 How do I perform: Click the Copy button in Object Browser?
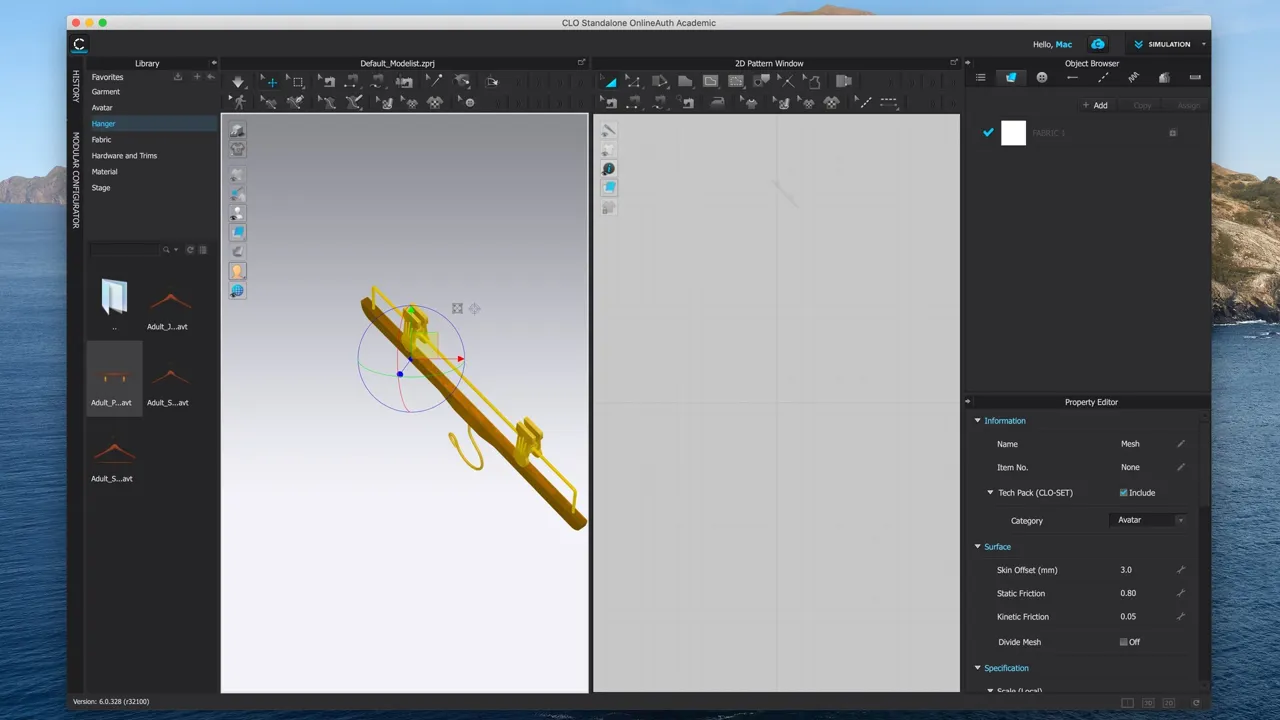[x=1142, y=105]
